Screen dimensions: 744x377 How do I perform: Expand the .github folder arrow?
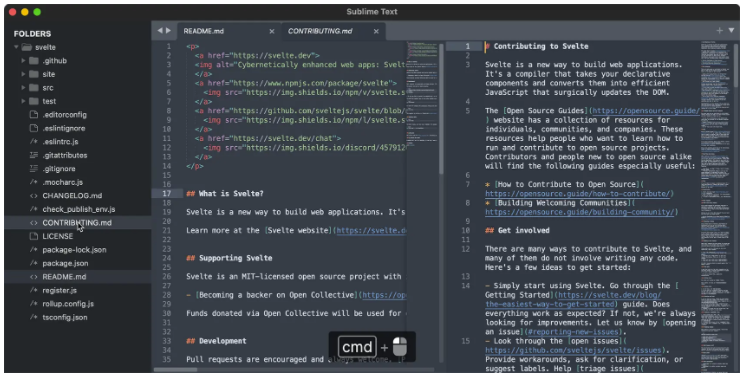click(x=23, y=61)
